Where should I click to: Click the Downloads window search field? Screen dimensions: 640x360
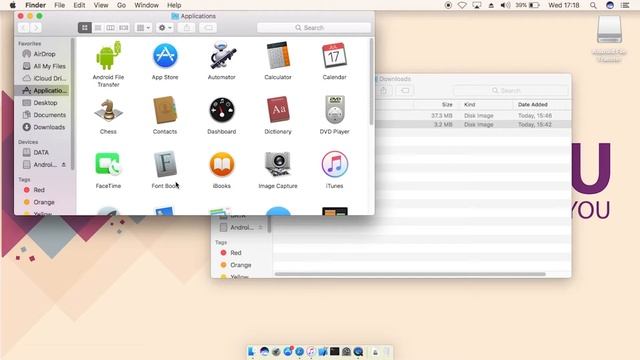pos(511,91)
